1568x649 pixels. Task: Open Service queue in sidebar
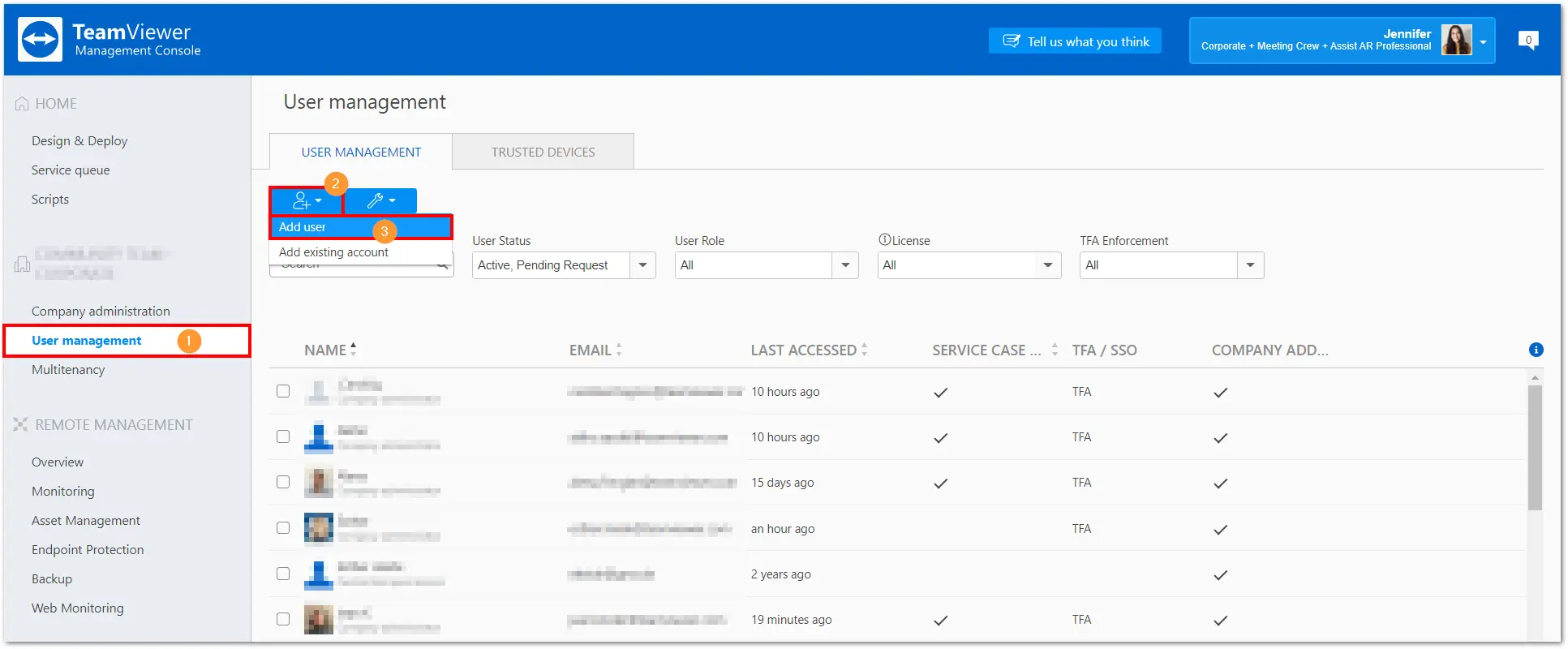(71, 170)
